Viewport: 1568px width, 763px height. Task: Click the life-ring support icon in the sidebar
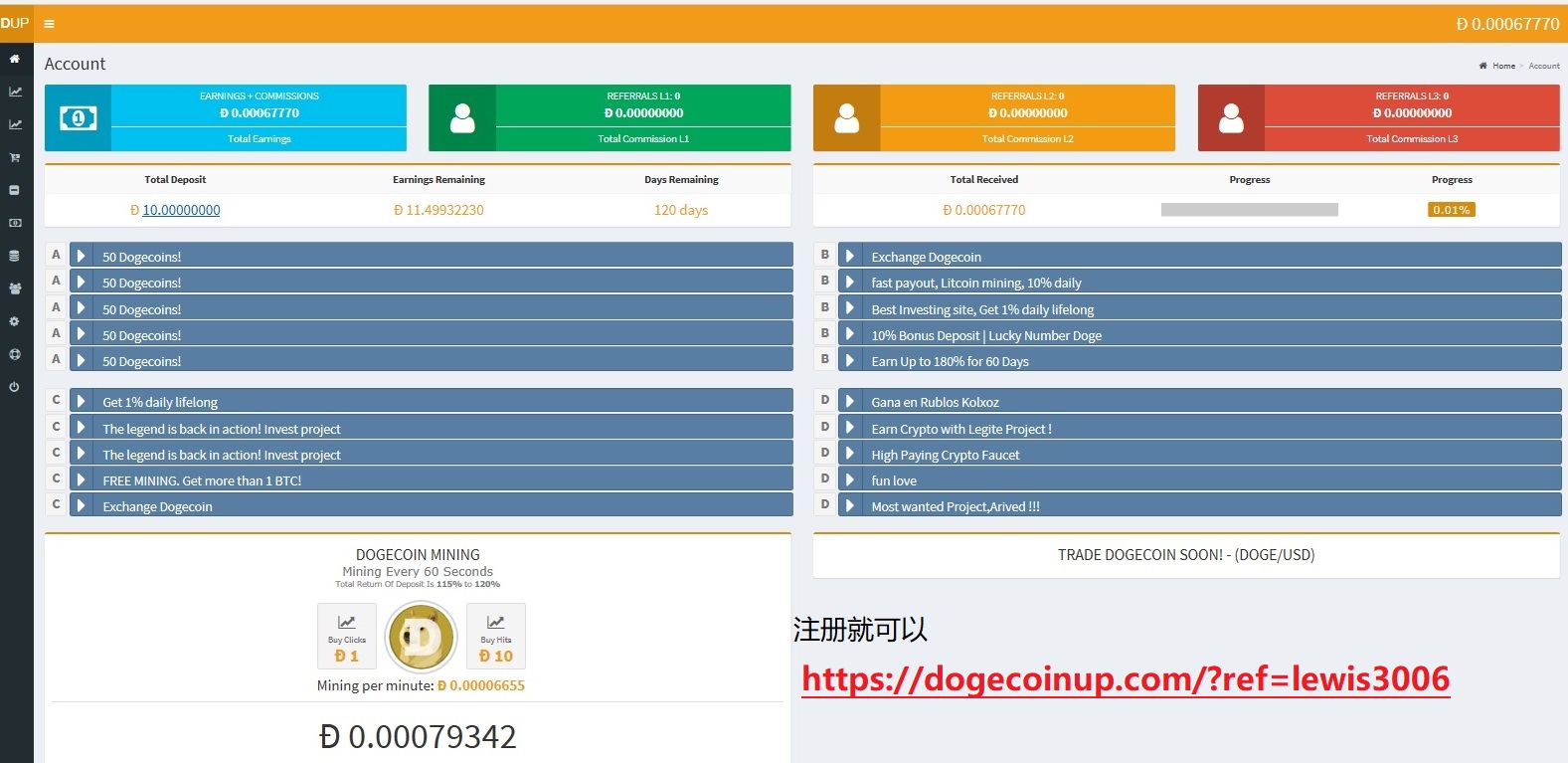pos(14,354)
